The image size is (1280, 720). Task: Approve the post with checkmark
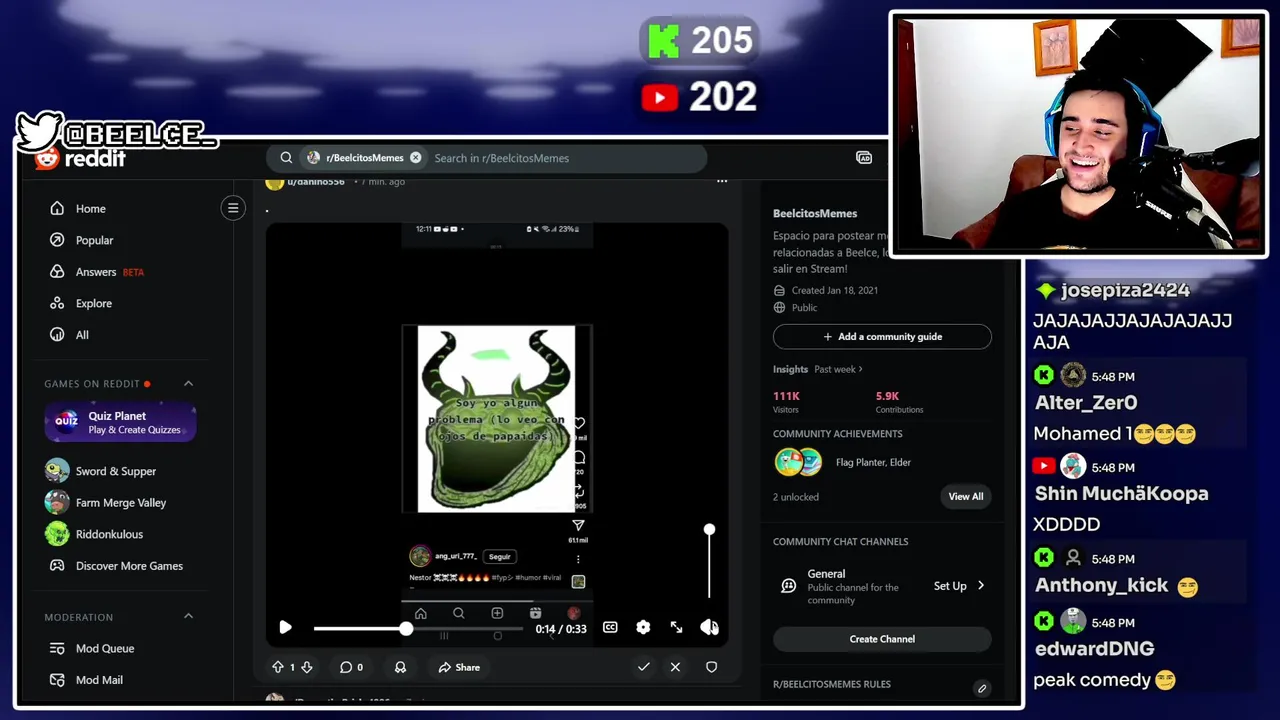pyautogui.click(x=644, y=667)
